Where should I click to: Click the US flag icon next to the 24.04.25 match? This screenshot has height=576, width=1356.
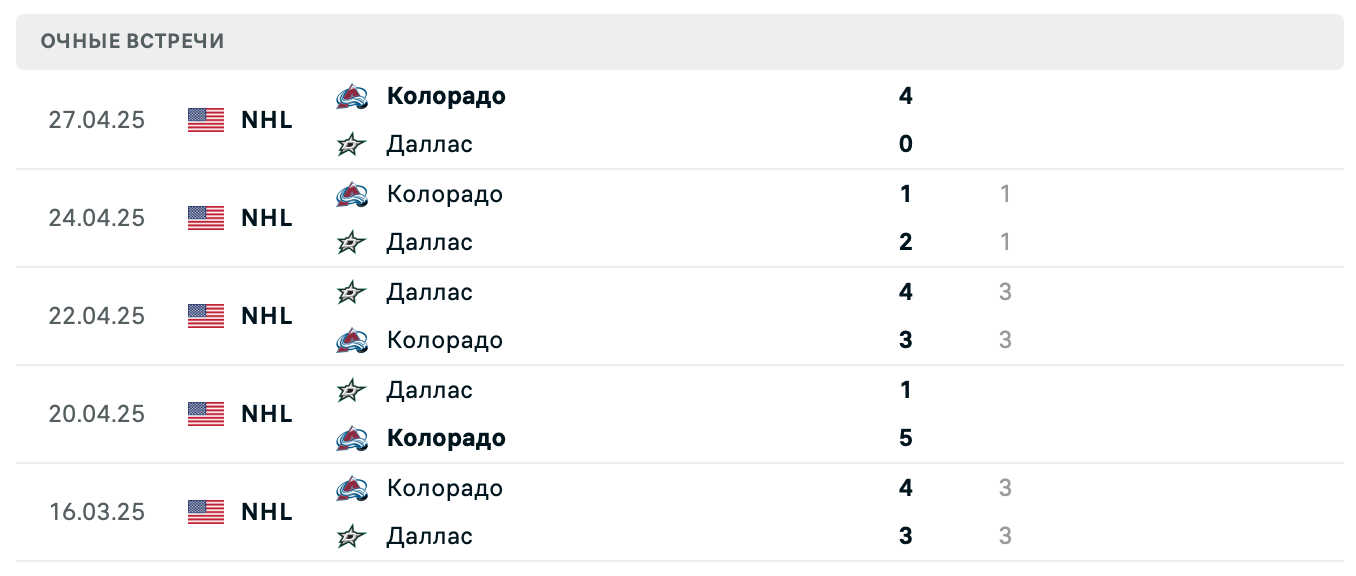pyautogui.click(x=204, y=218)
